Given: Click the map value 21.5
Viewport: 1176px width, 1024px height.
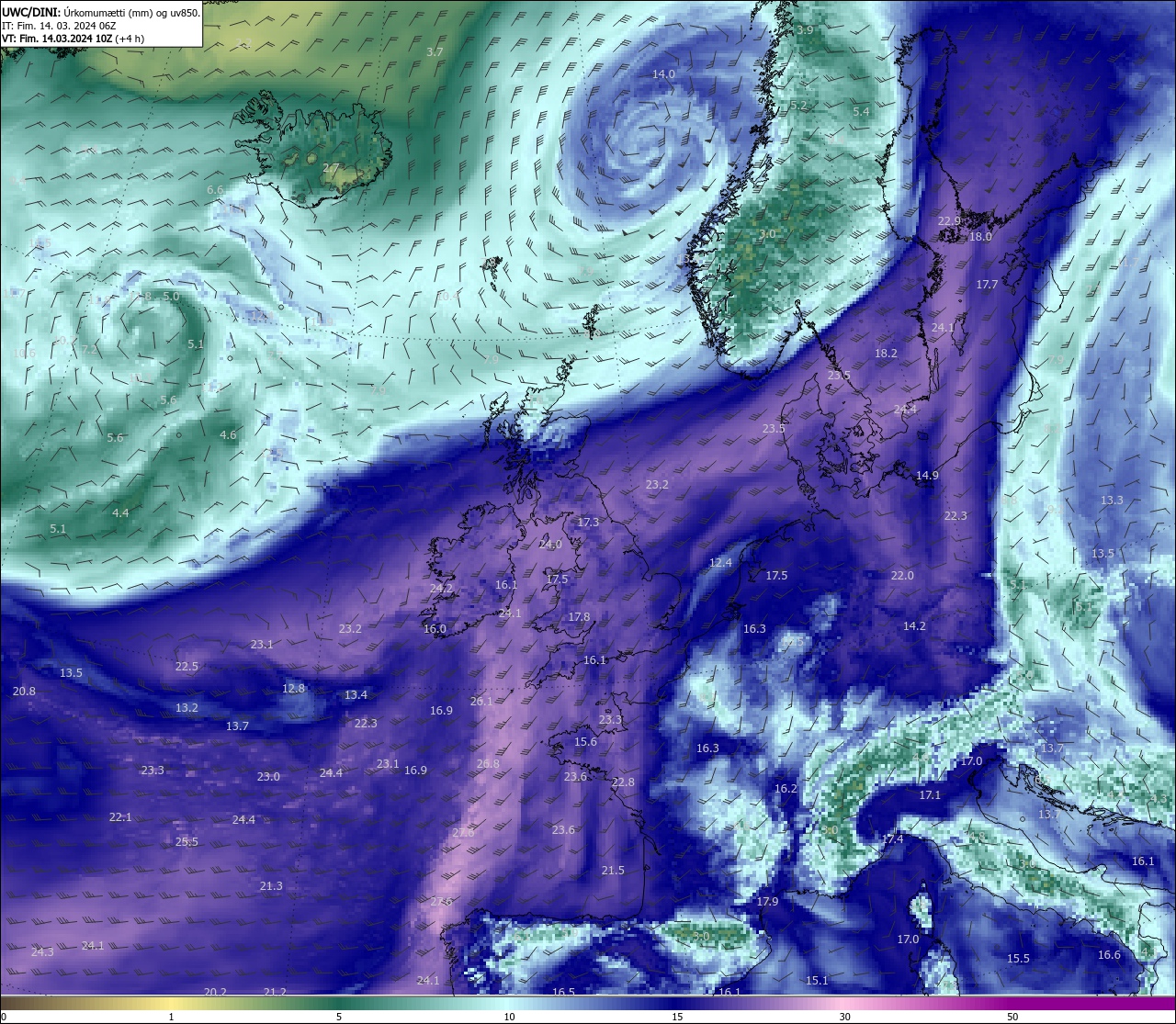Looking at the screenshot, I should [613, 870].
